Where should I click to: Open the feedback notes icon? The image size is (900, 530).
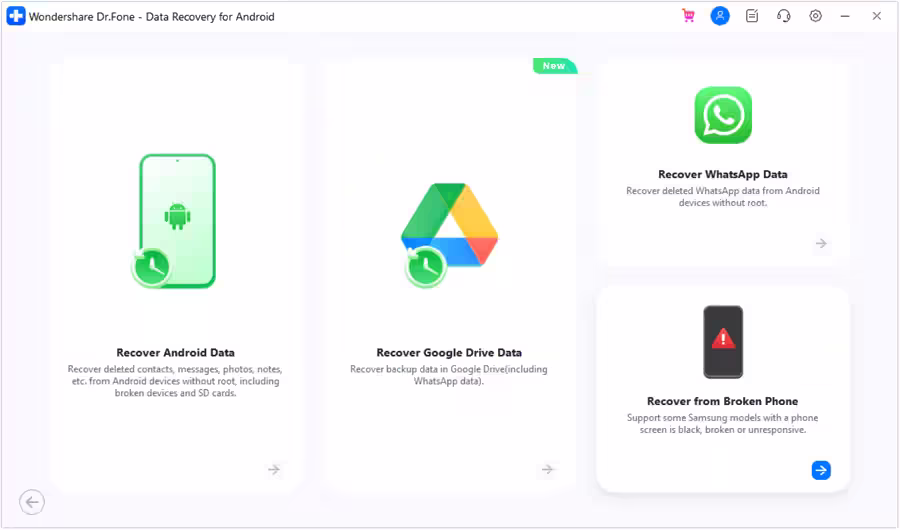[x=752, y=16]
